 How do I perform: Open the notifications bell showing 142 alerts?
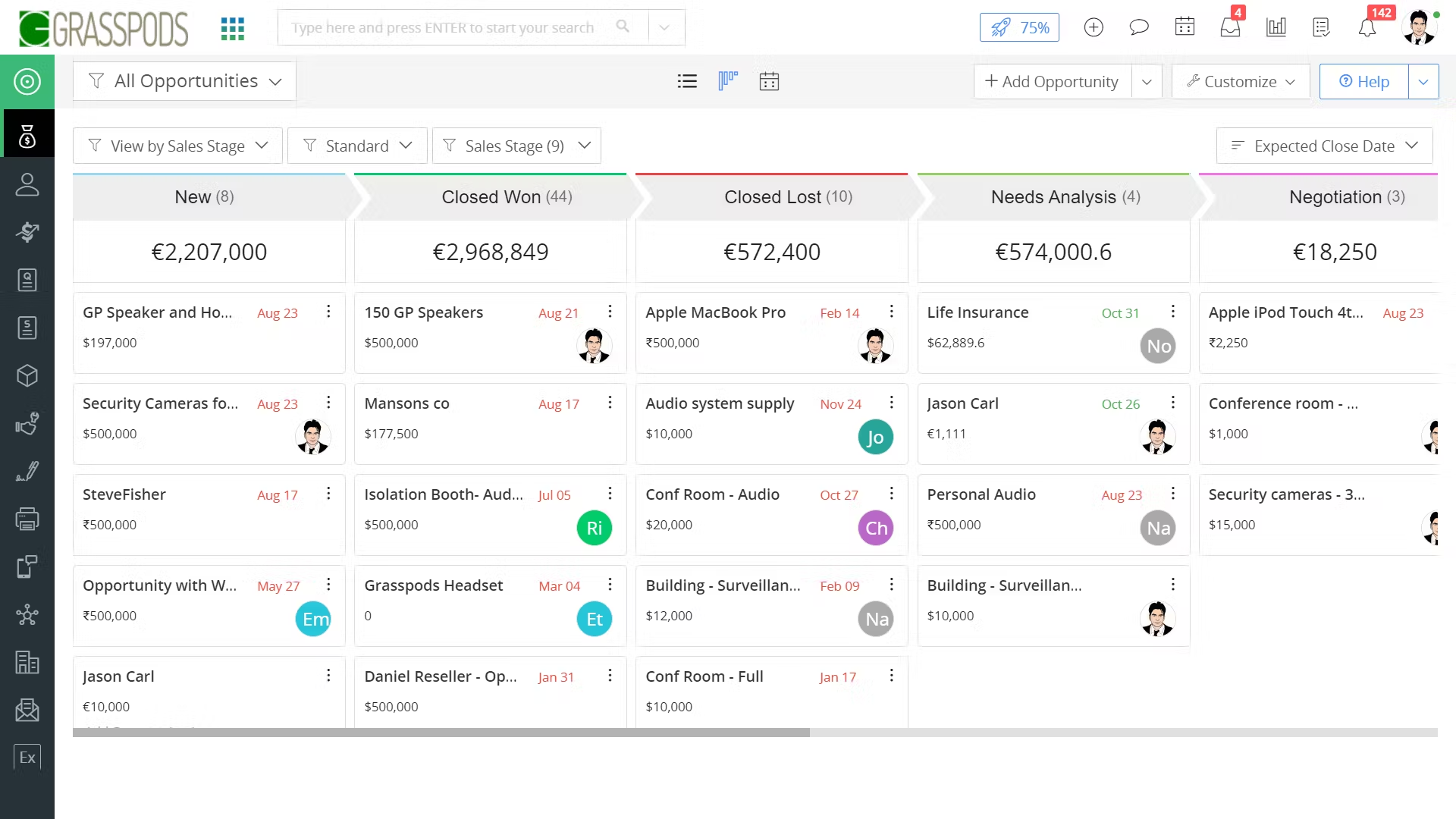point(1368,27)
